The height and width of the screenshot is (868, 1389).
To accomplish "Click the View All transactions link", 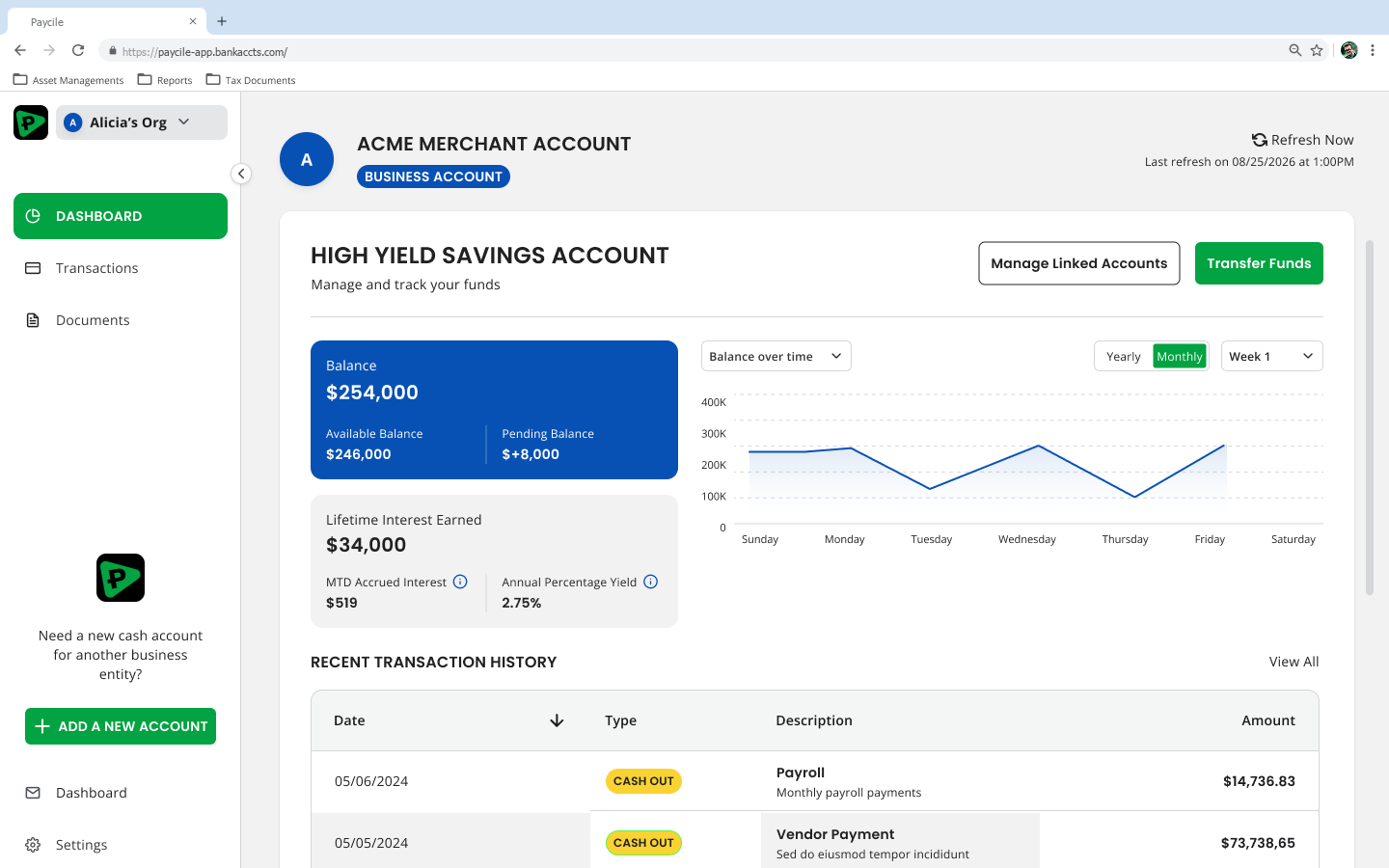I will (1294, 662).
